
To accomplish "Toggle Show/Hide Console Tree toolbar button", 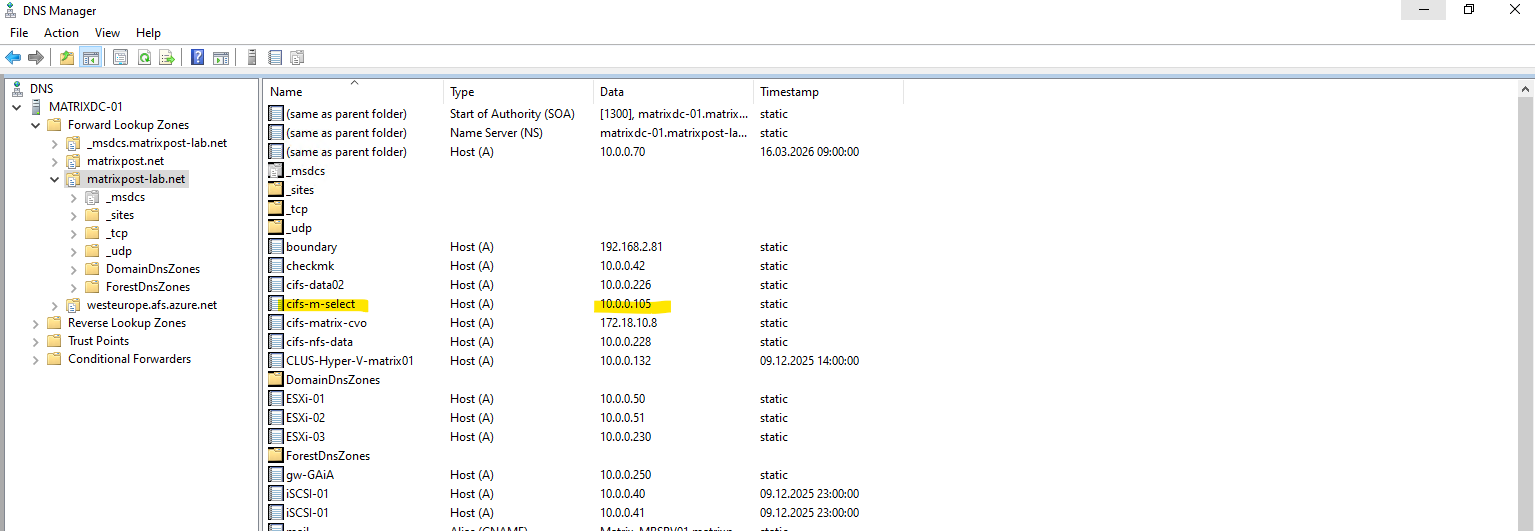I will [x=90, y=57].
